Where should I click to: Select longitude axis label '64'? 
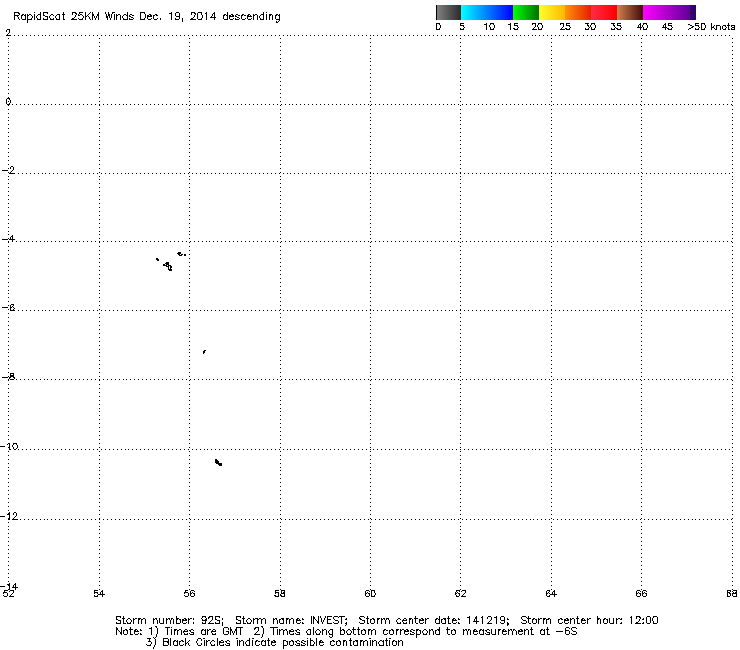click(551, 593)
